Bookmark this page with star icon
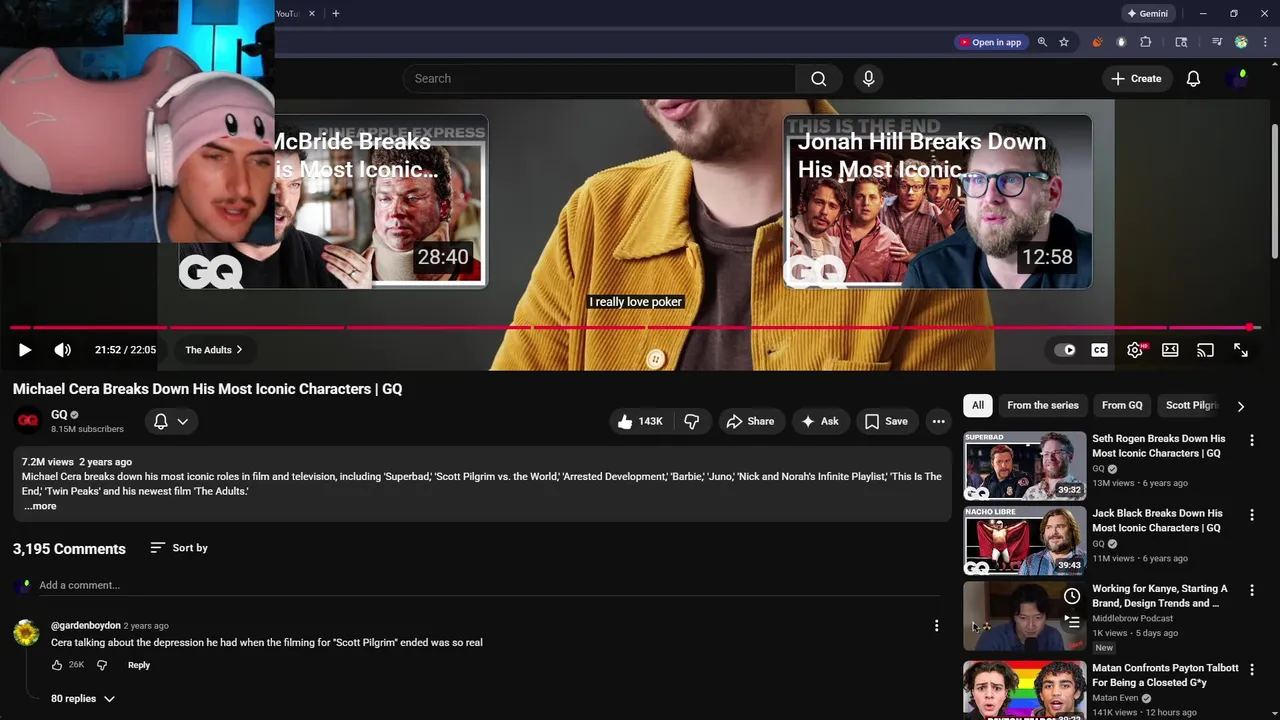The height and width of the screenshot is (720, 1280). point(1064,42)
